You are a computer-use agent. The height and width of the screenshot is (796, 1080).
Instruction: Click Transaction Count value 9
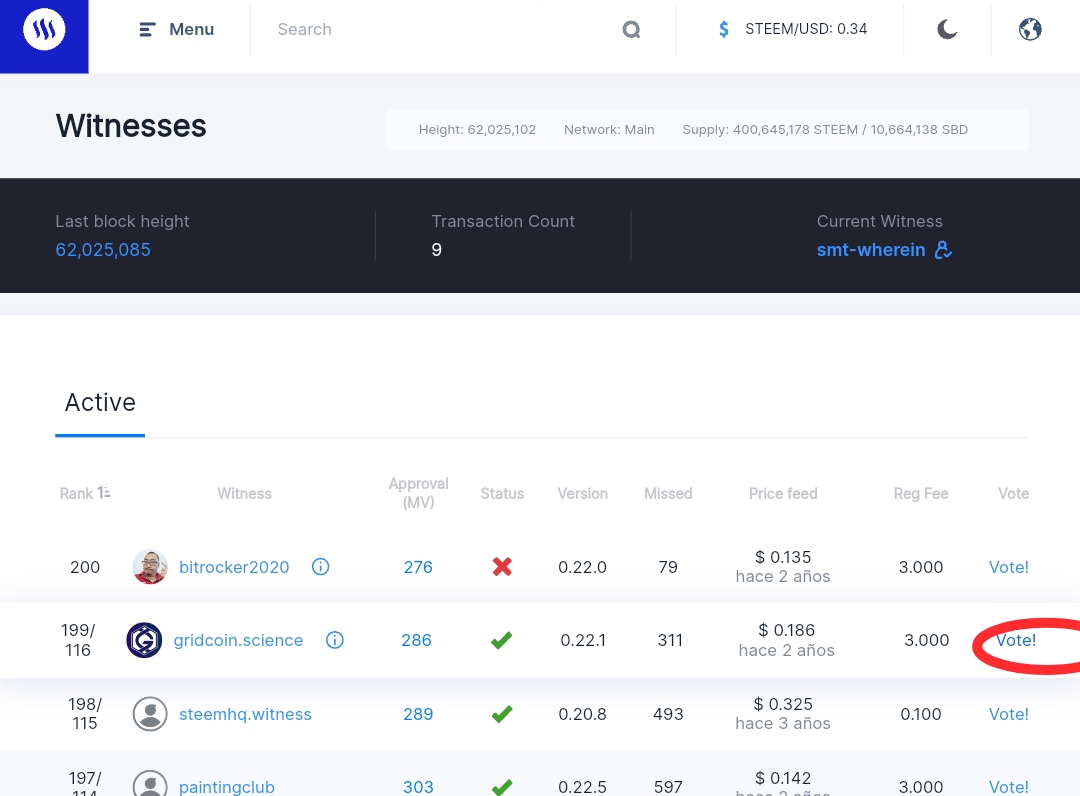point(437,249)
